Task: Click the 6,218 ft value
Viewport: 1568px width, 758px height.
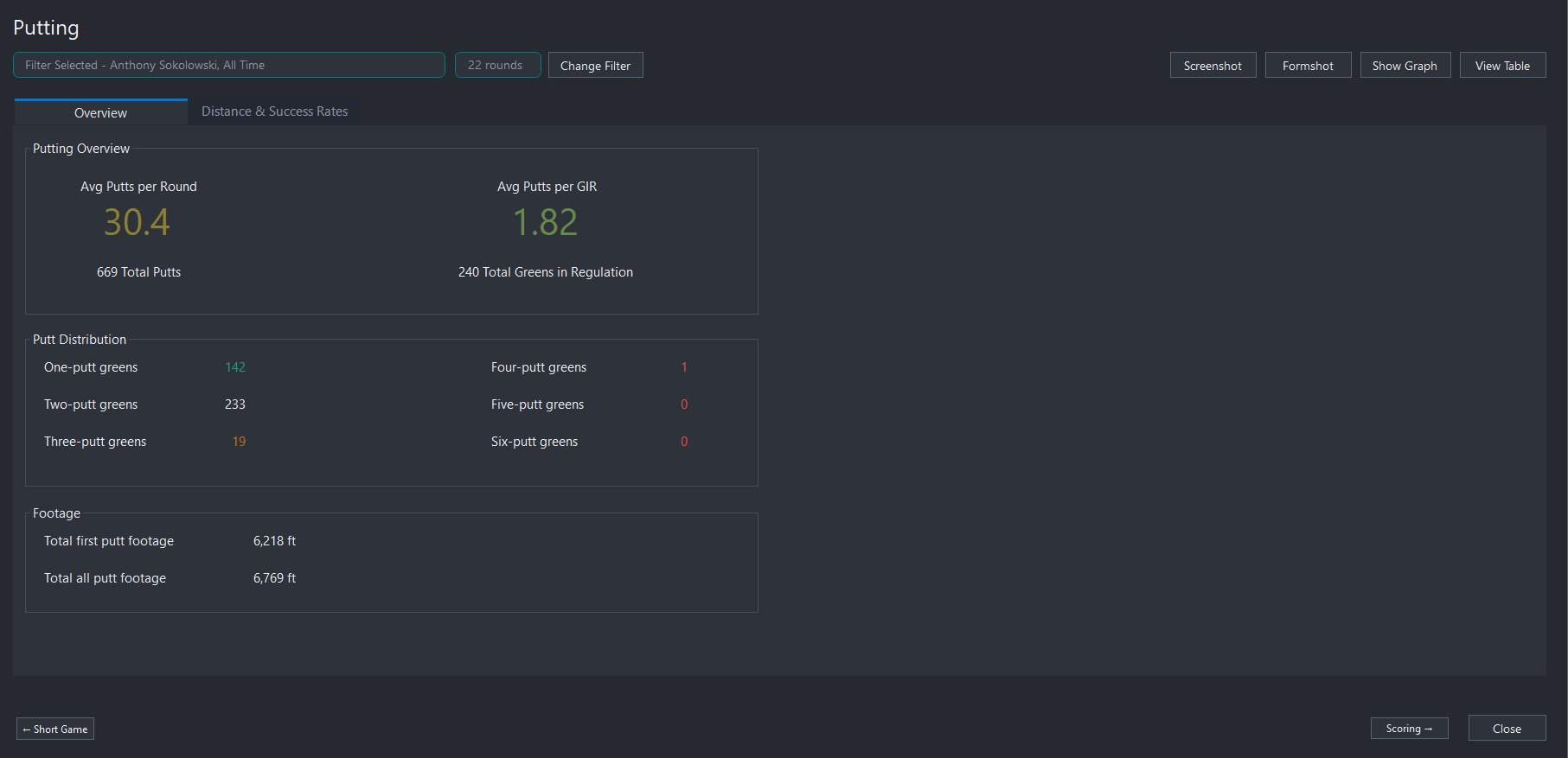Action: coord(274,541)
